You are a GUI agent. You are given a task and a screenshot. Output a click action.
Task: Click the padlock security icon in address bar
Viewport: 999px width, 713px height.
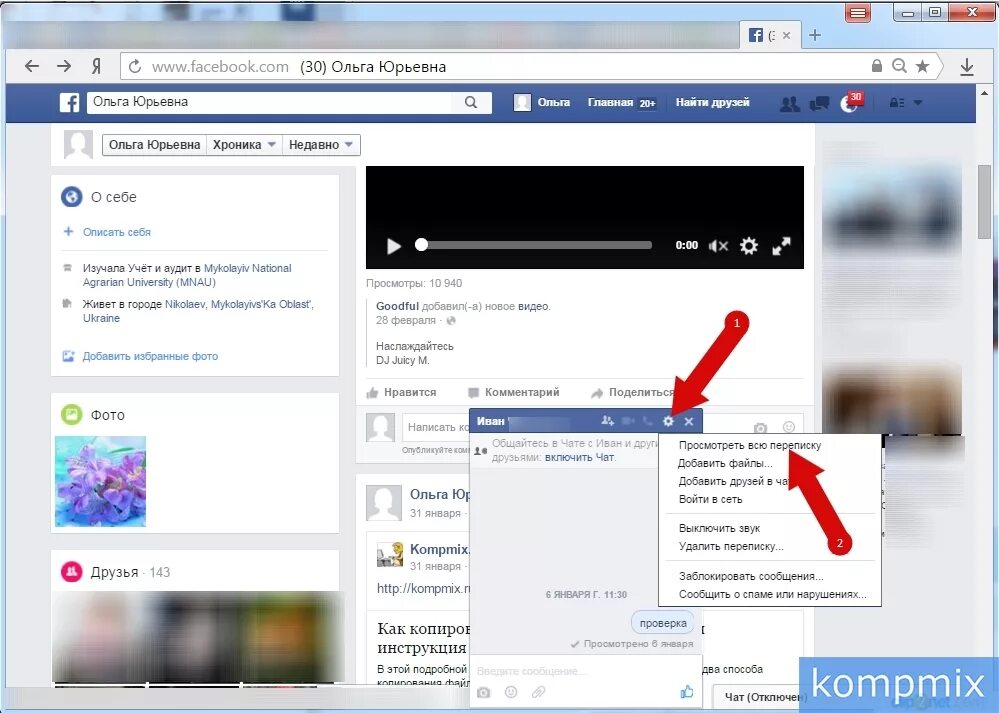(877, 66)
